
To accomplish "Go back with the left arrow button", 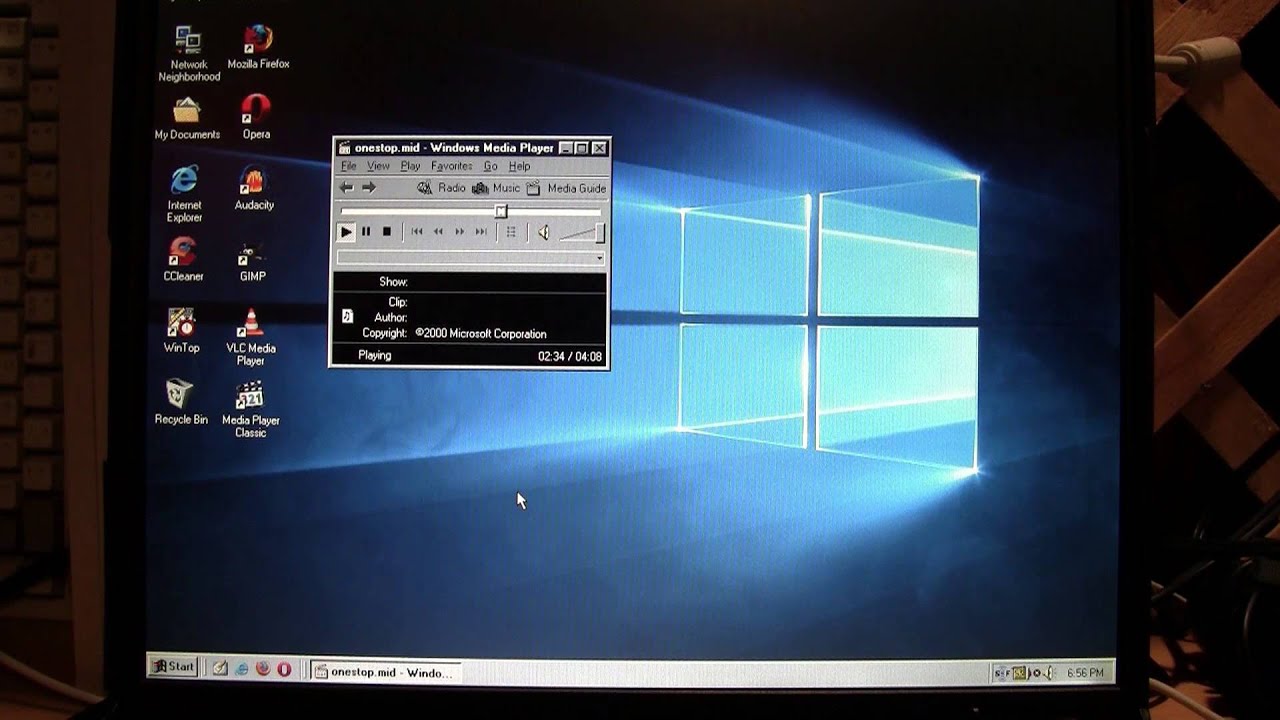I will click(346, 188).
